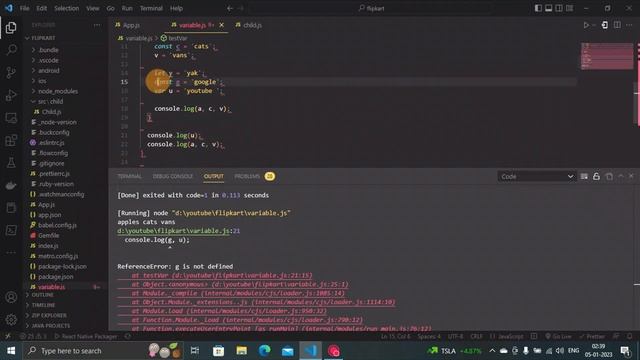Clear the output panel
640x360 pixels.
tap(584, 176)
